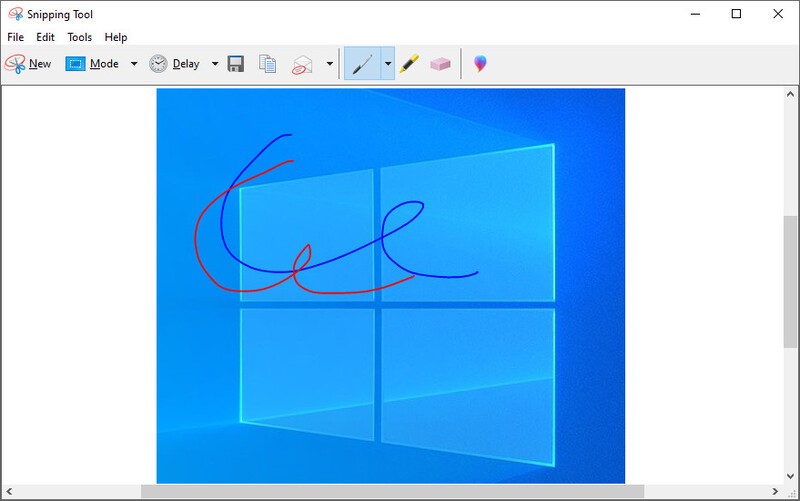Copy snip using the Copy icon
Screen dimensions: 800x501
point(267,64)
